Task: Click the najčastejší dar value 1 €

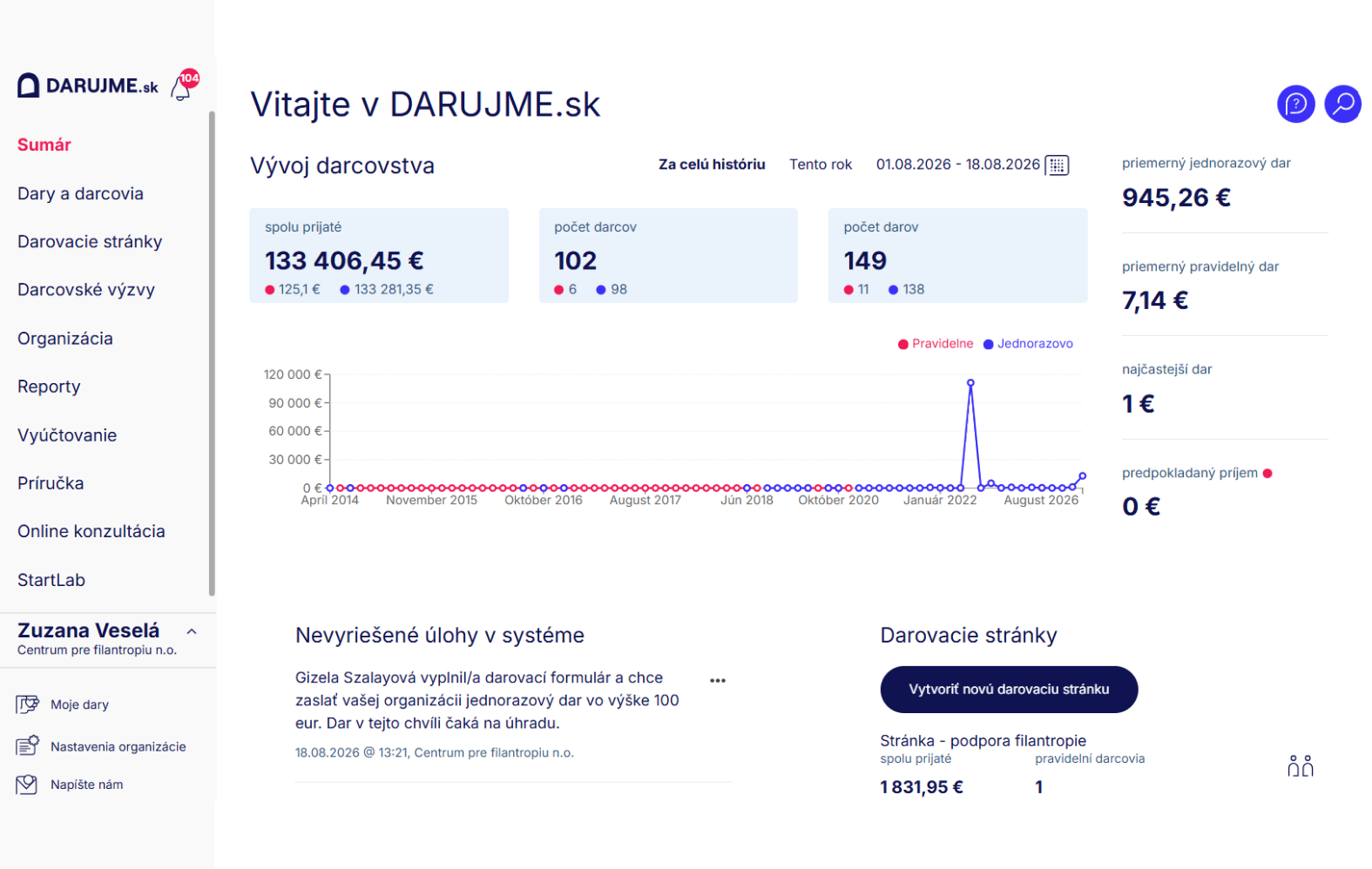Action: [x=1139, y=404]
